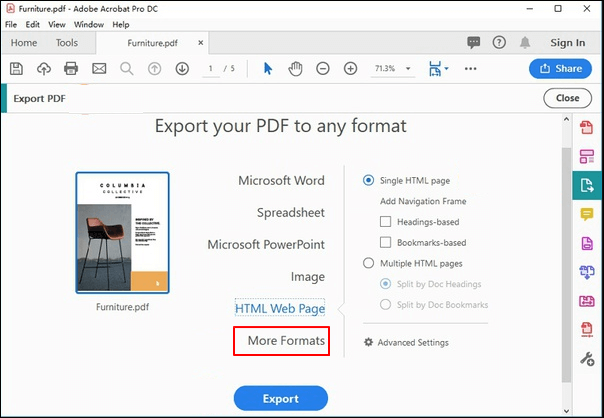
Task: Switch to the Home tab
Action: click(x=24, y=43)
